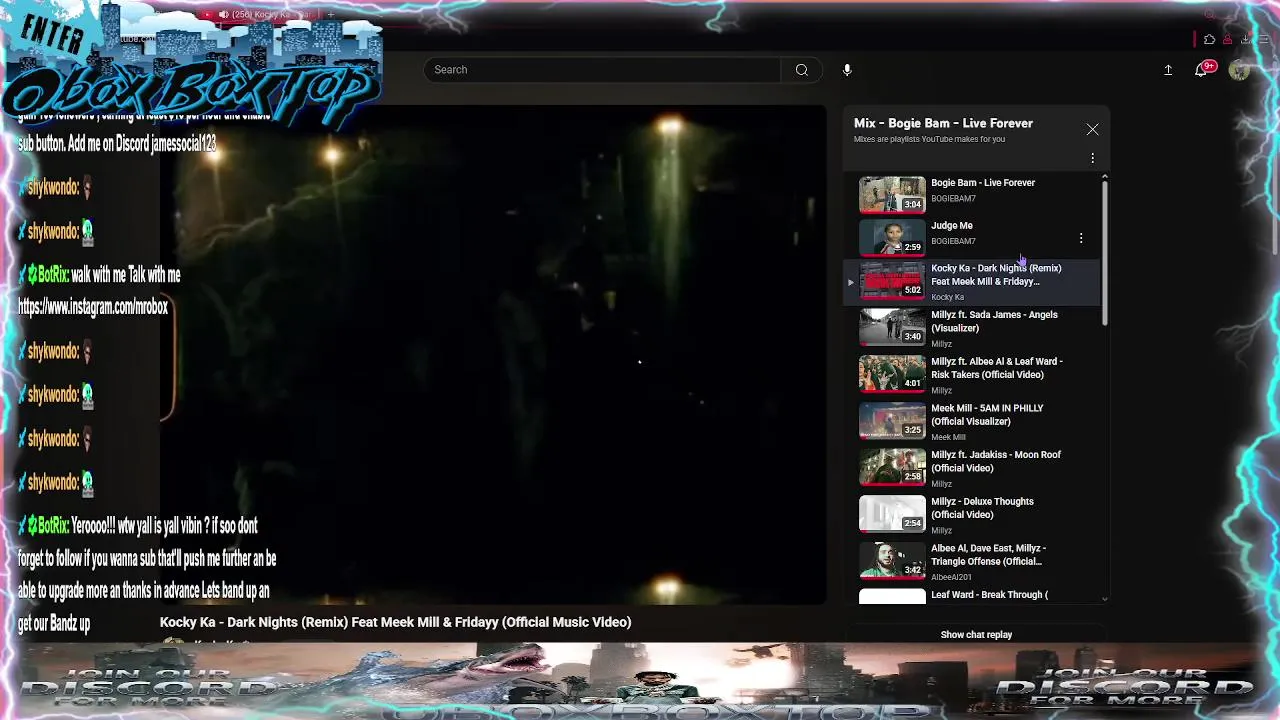Select the Judge Me video thumbnail
Image resolution: width=1280 pixels, height=720 pixels.
pyautogui.click(x=892, y=238)
